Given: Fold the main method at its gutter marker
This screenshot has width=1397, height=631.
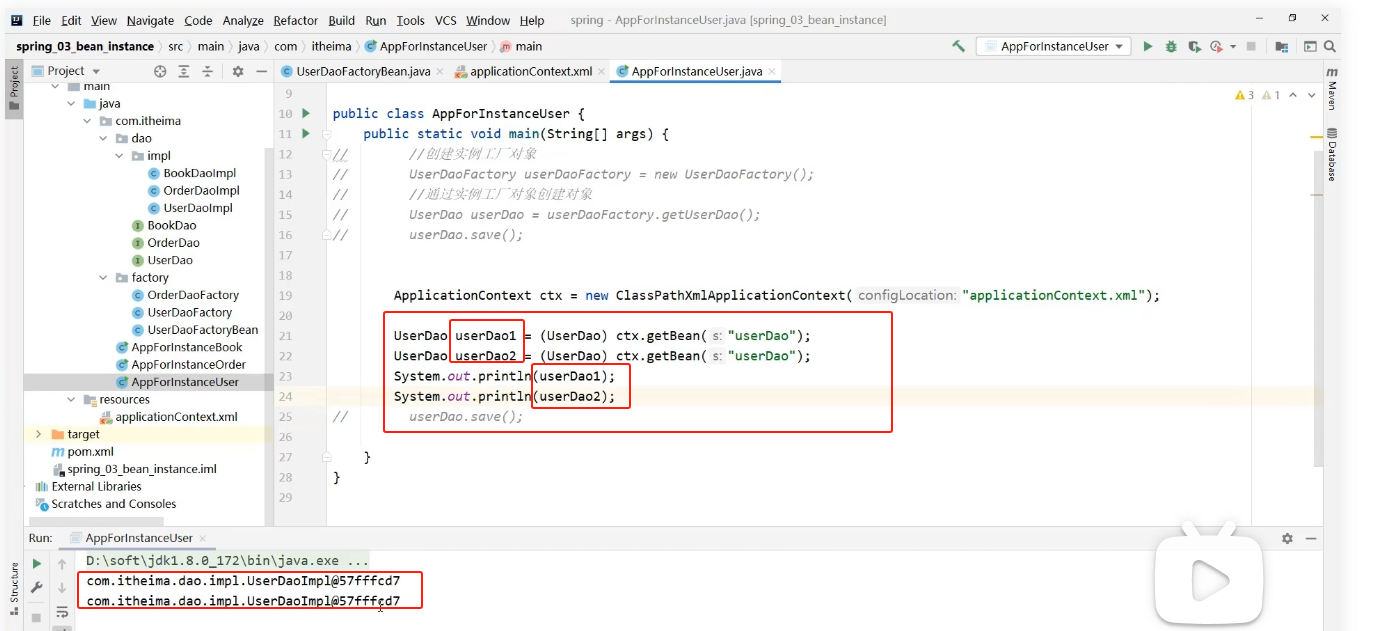Looking at the screenshot, I should click(327, 133).
